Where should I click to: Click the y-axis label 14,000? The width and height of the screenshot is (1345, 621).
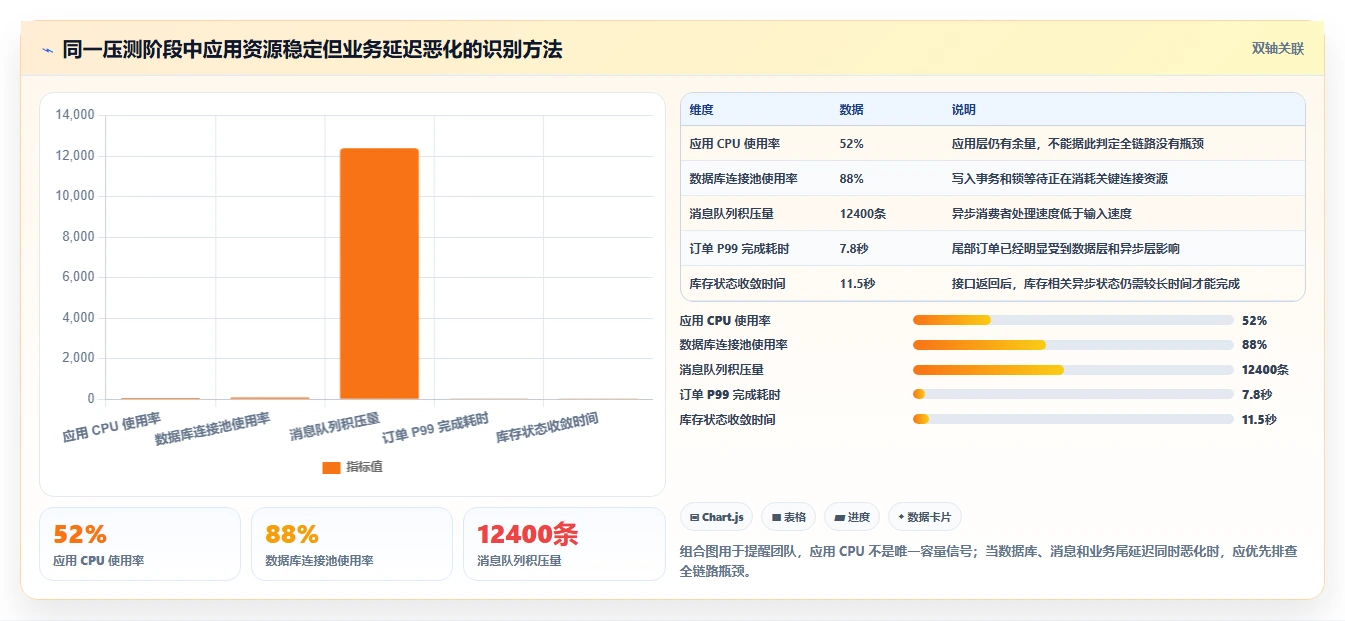(75, 115)
